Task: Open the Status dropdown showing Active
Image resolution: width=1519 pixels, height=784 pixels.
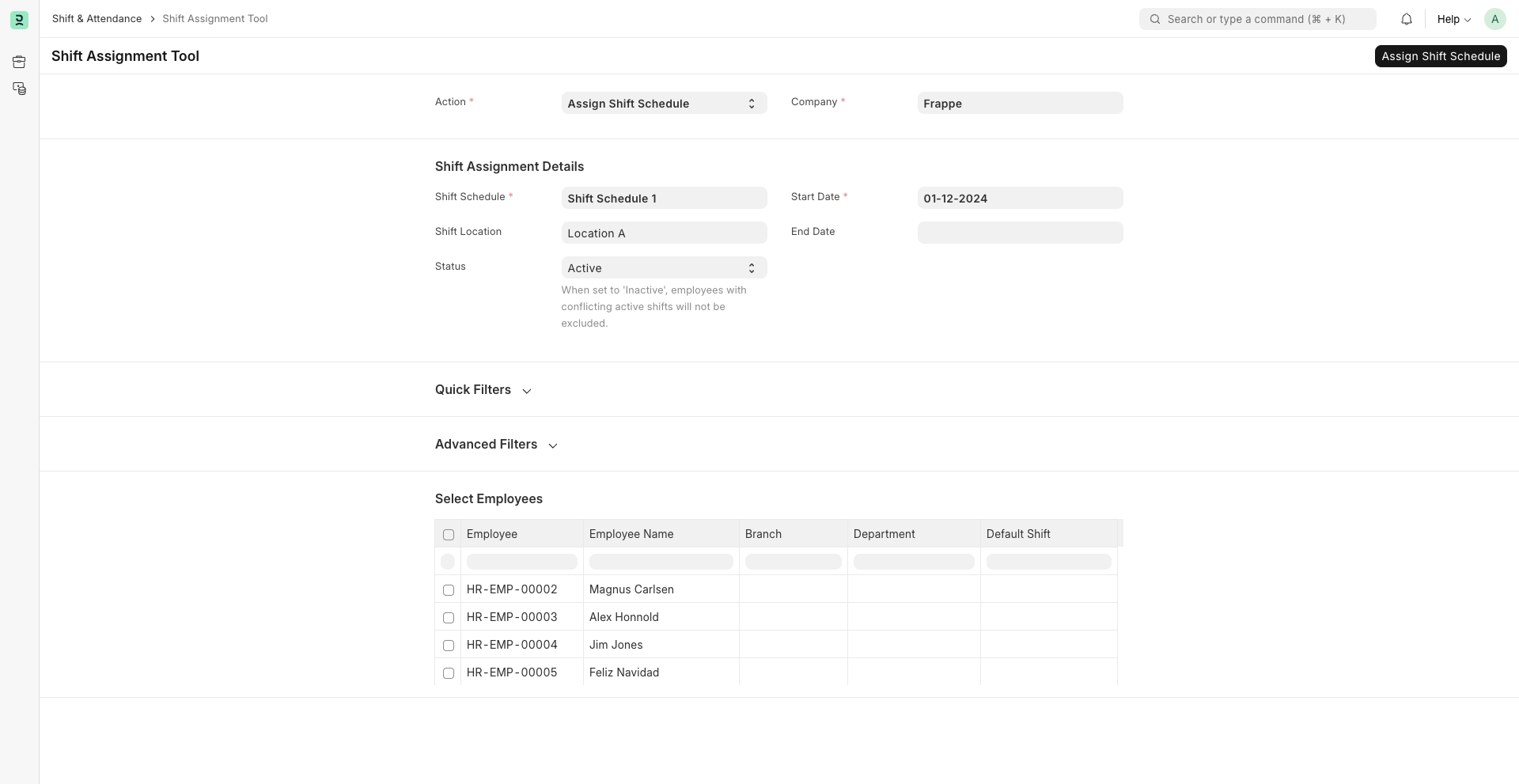Action: tap(663, 267)
